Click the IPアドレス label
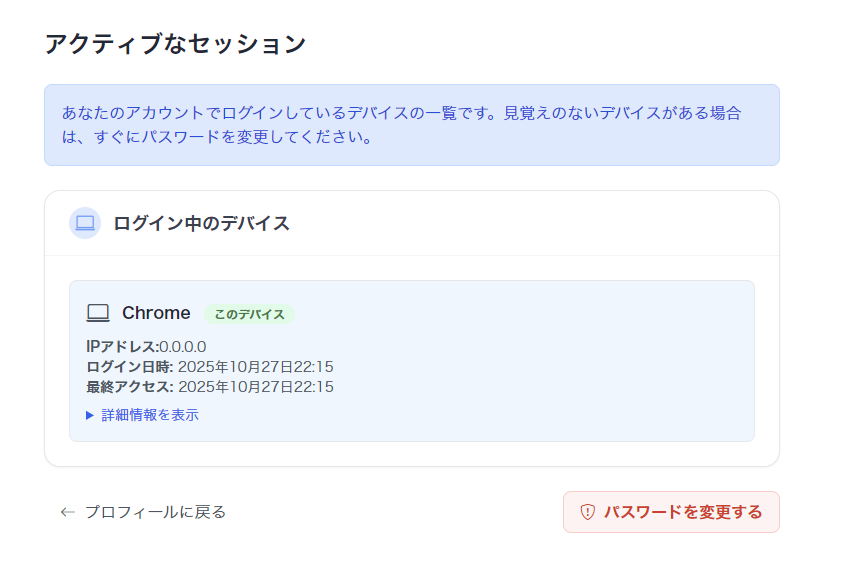 122,347
